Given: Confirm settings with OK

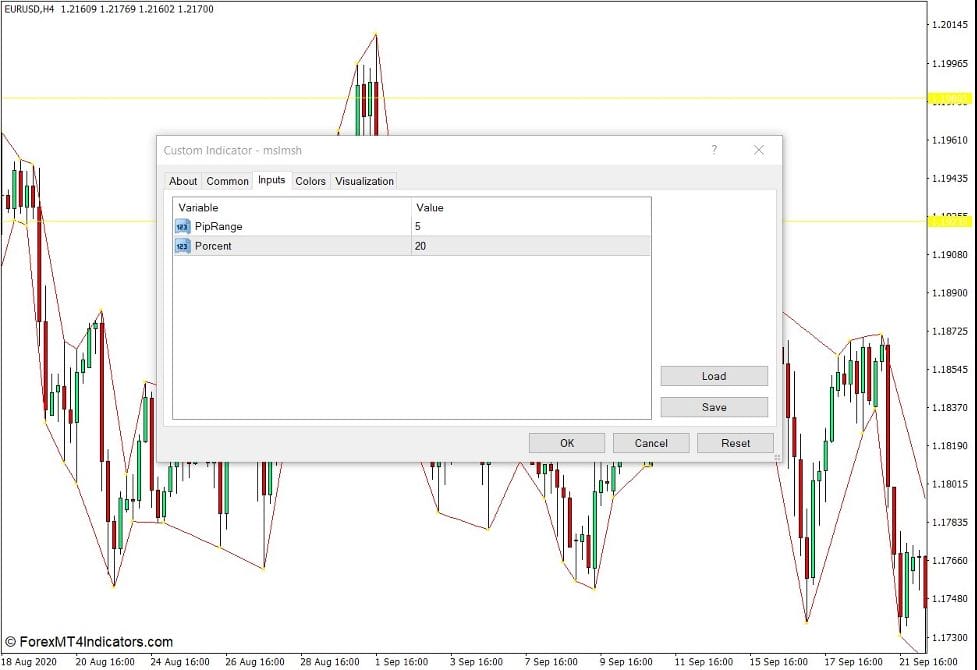Looking at the screenshot, I should pos(566,443).
